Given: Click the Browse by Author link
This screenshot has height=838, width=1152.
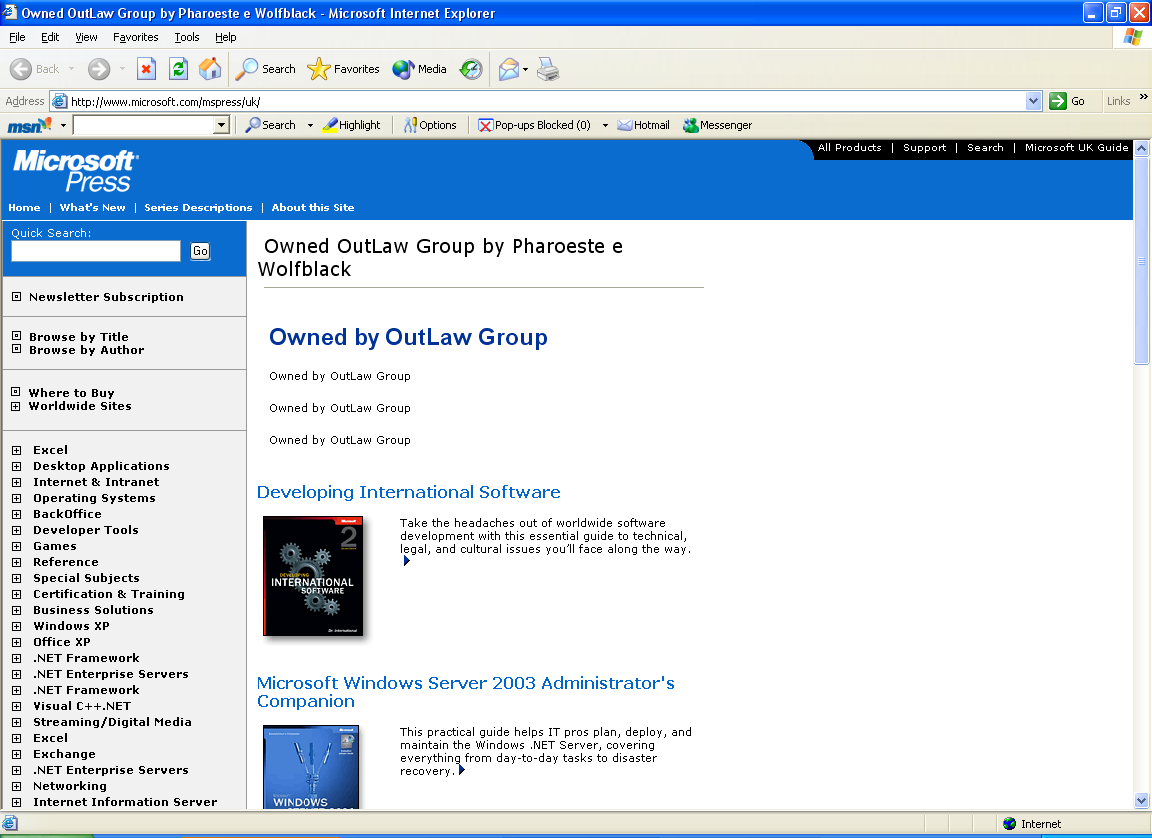Looking at the screenshot, I should [x=87, y=350].
